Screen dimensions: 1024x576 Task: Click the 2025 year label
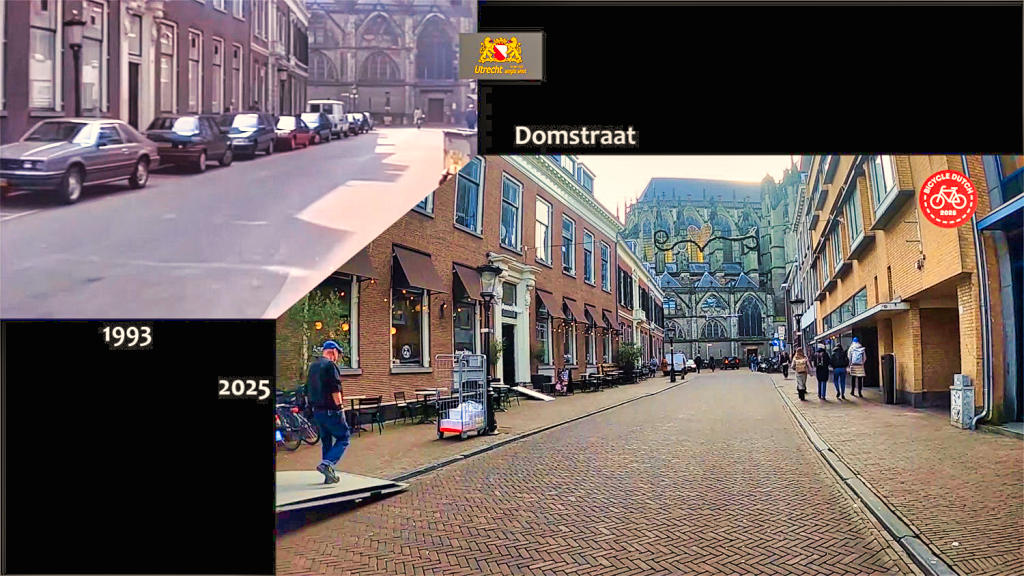tap(244, 389)
